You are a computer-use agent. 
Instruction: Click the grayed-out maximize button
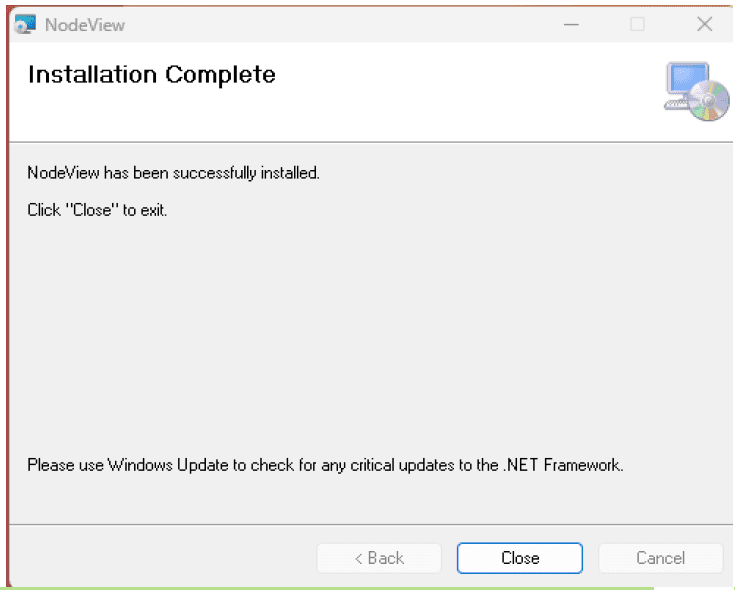coord(637,24)
